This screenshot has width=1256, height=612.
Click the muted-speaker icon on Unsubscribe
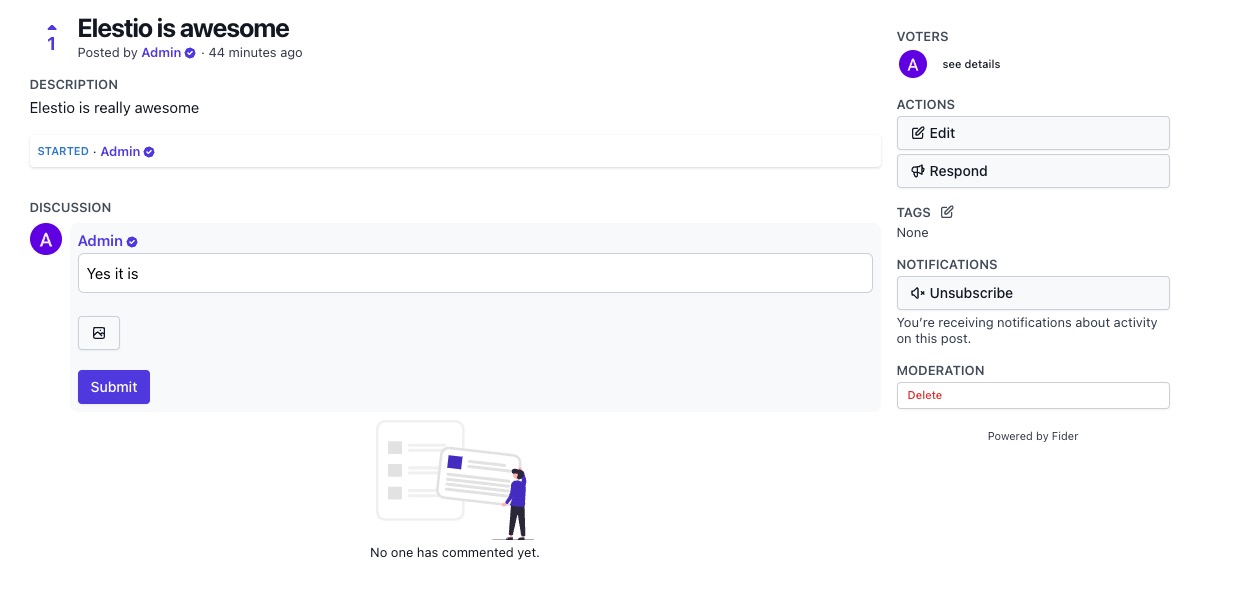tap(917, 293)
